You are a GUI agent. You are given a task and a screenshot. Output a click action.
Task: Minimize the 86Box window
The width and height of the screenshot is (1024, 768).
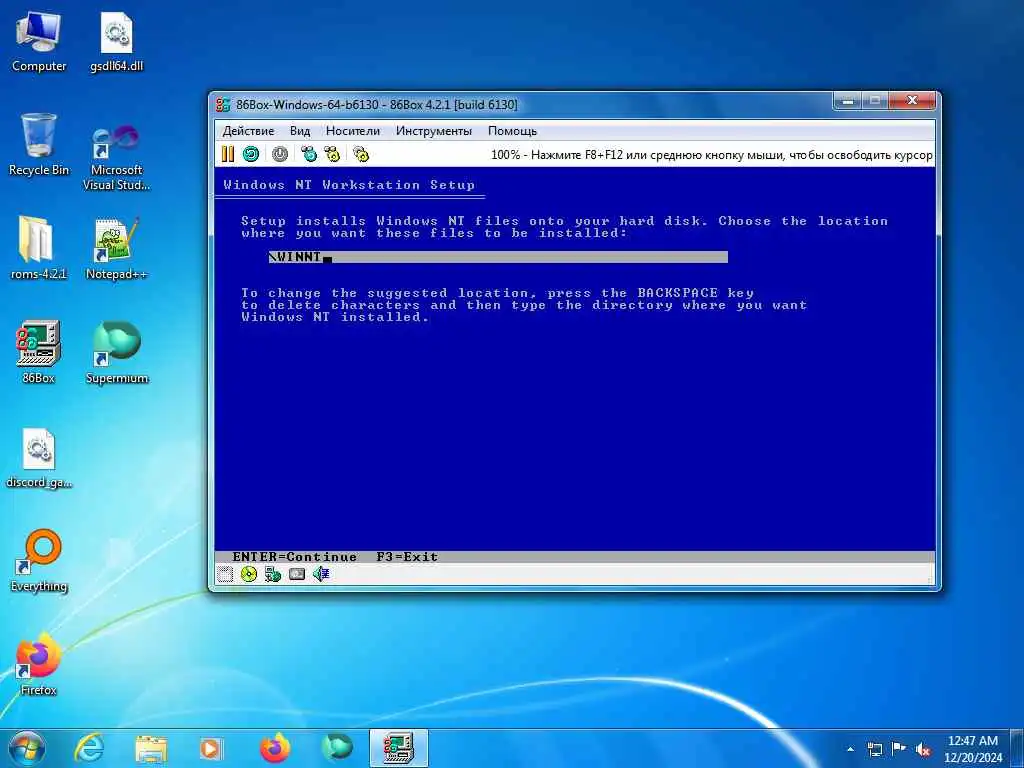tap(848, 101)
